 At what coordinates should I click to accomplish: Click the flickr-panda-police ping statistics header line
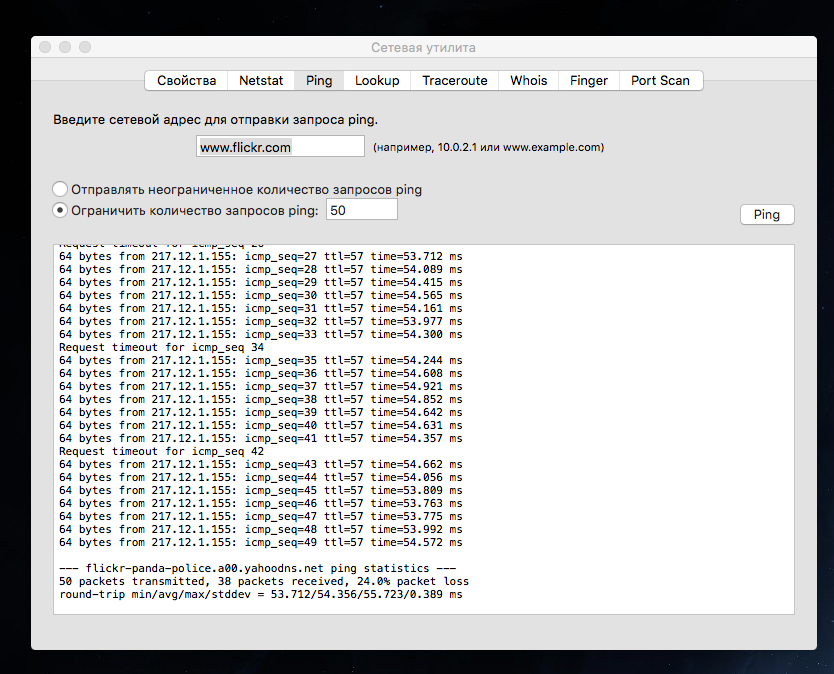257,569
